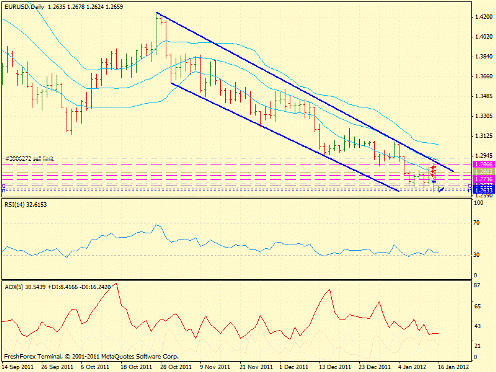This screenshot has height=372, width=496.
Task: Select ADX scale 21 axis label
Action: [477, 346]
